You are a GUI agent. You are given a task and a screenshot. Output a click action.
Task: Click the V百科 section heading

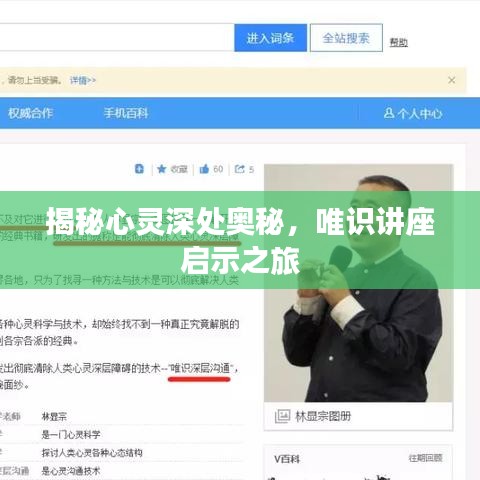coord(287,459)
